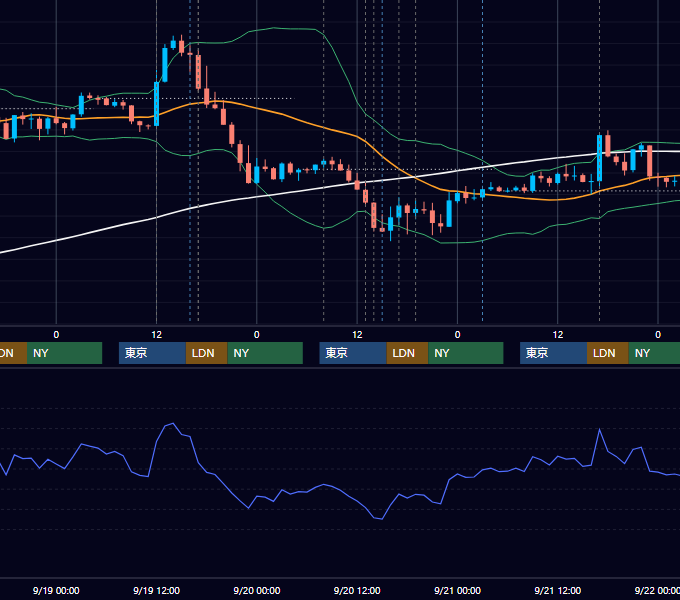Screen dimensions: 680x600
Task: Click the NY session block spanning 9/21 00:00
Action: point(466,353)
